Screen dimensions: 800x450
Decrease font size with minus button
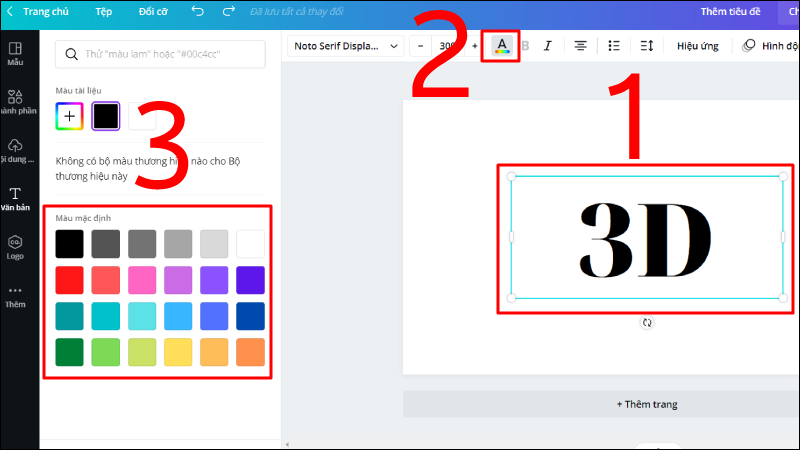[x=420, y=46]
